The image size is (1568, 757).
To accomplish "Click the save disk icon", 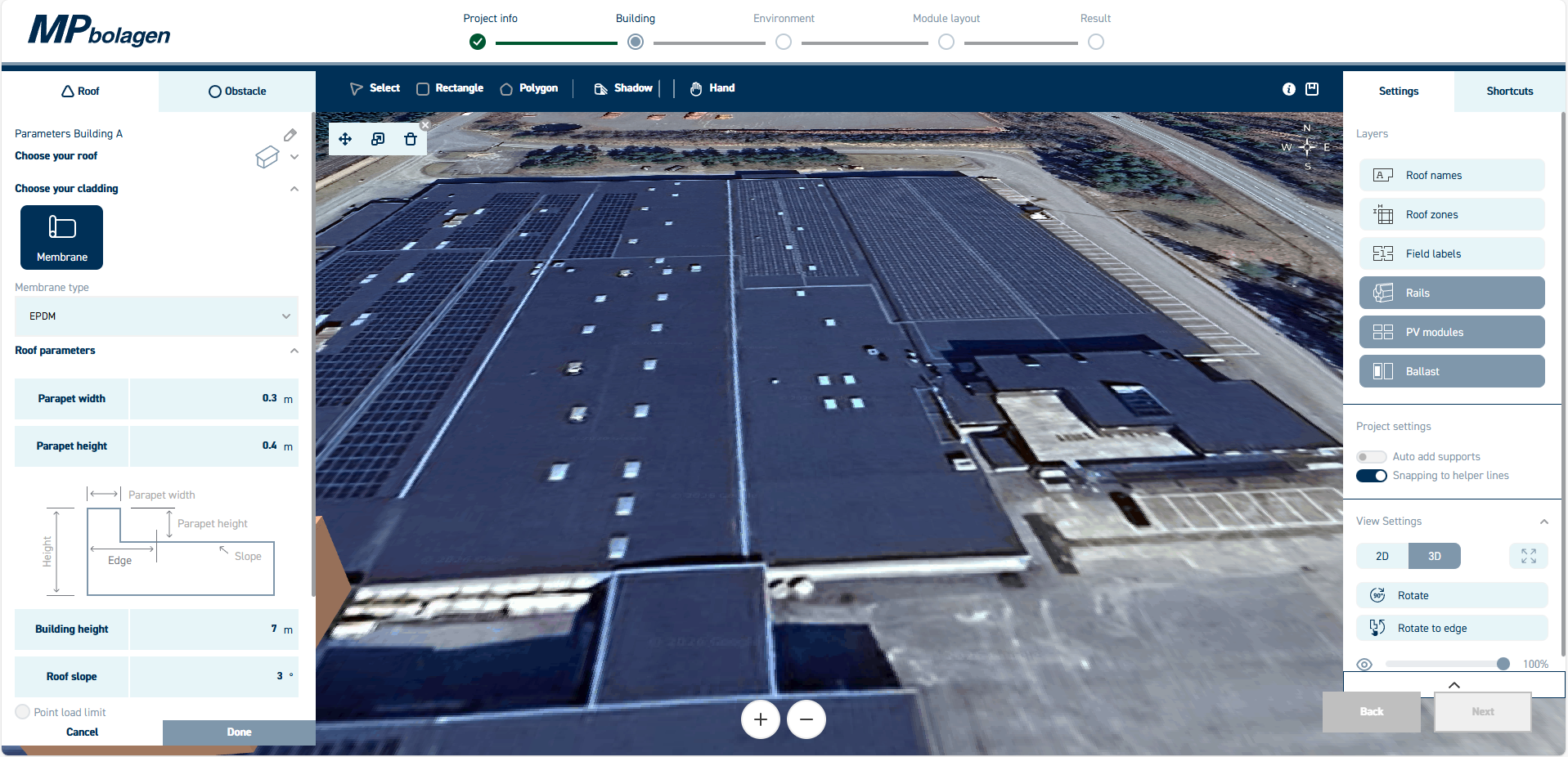I will 1312,89.
